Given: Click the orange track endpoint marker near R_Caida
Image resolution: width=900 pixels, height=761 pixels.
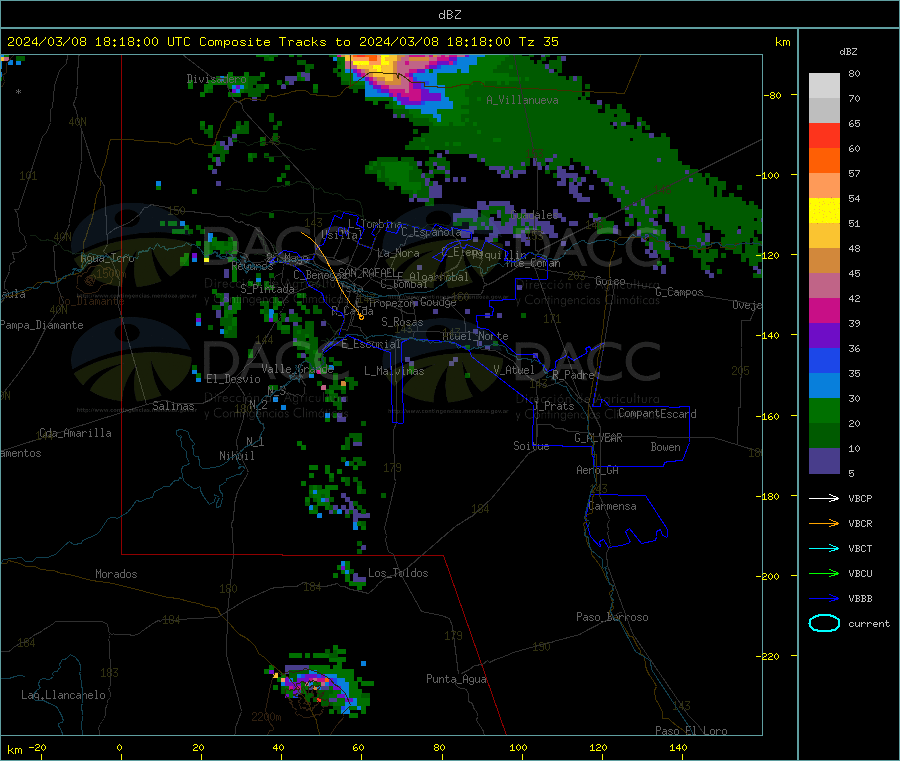Looking at the screenshot, I should (x=361, y=317).
